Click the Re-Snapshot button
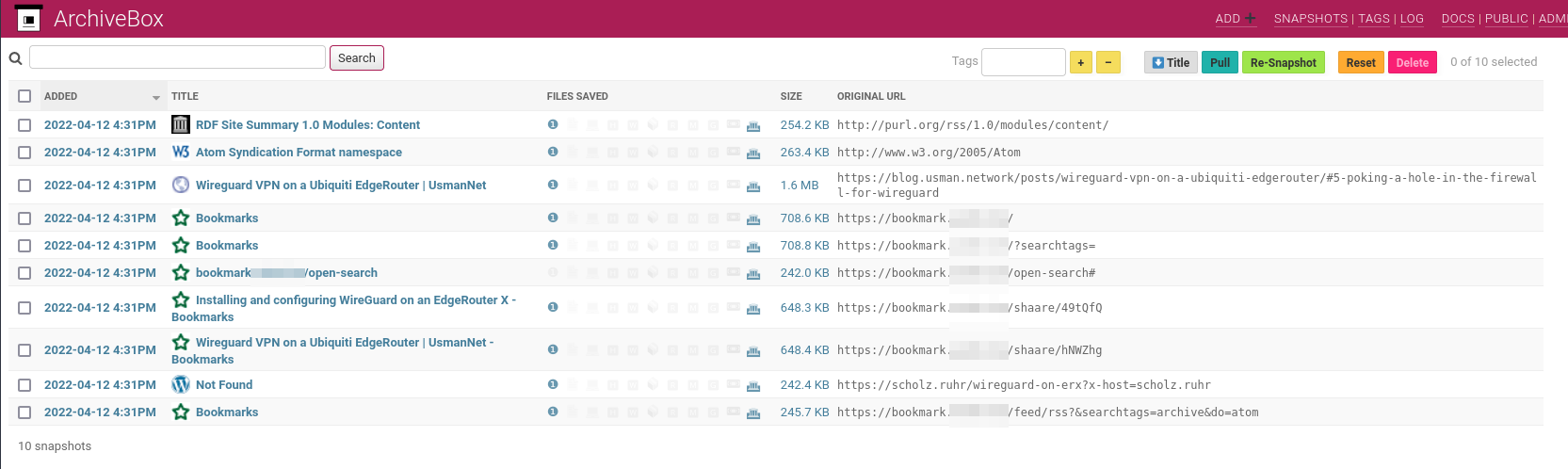 [1284, 62]
